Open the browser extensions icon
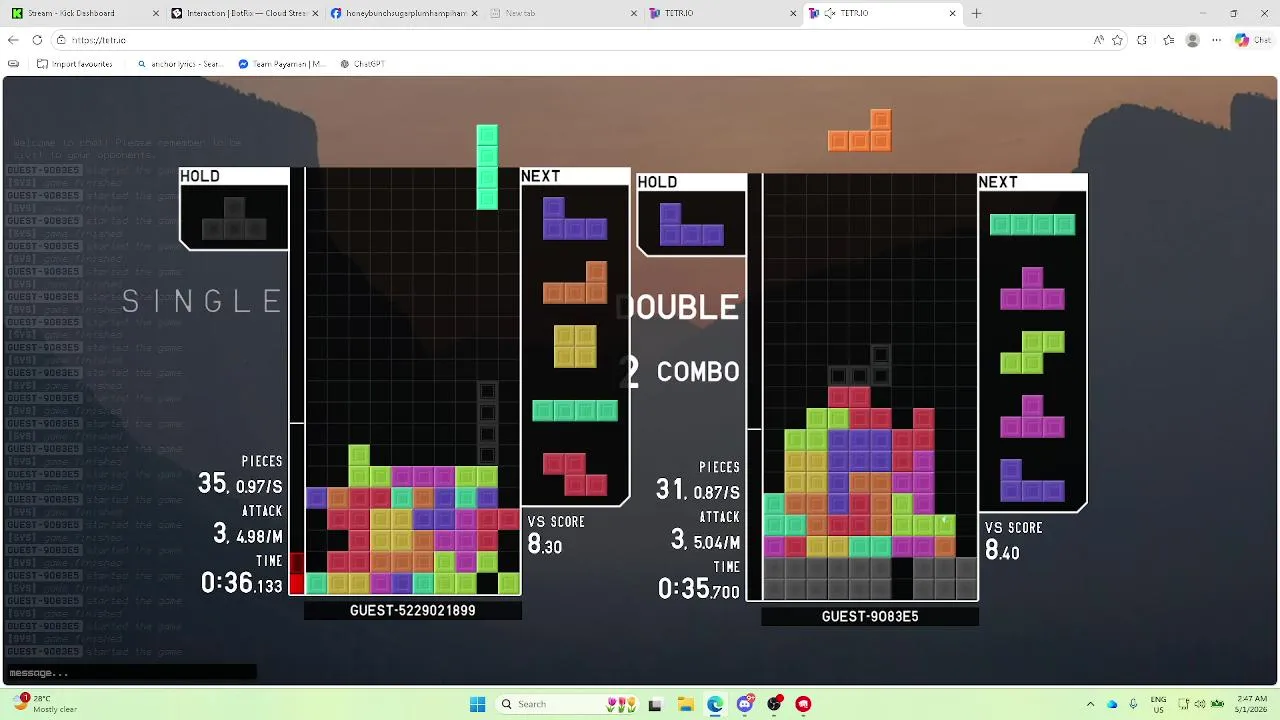 [x=1143, y=40]
